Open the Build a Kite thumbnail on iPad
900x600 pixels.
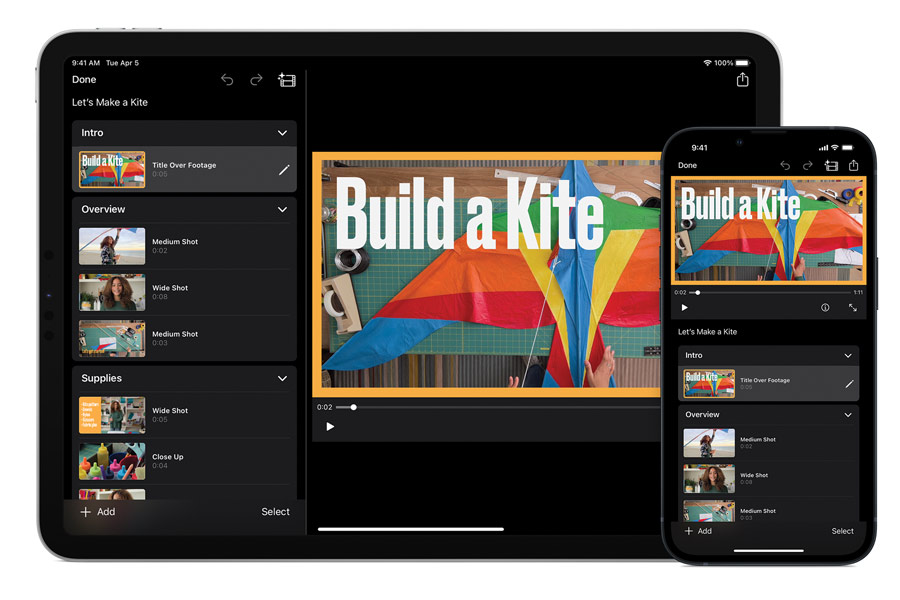click(x=112, y=169)
